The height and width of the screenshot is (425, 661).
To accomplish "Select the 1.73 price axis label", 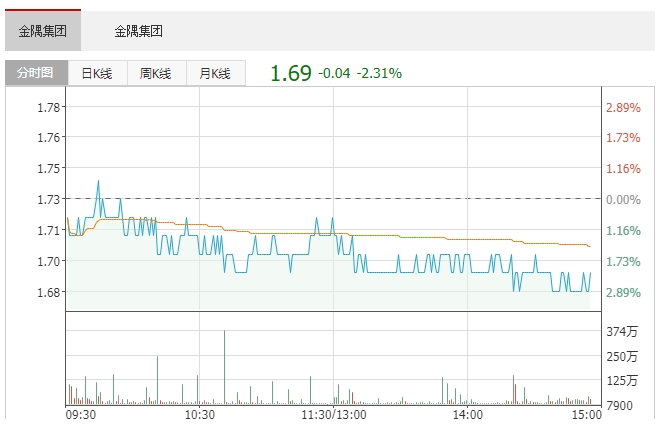I will pyautogui.click(x=49, y=200).
